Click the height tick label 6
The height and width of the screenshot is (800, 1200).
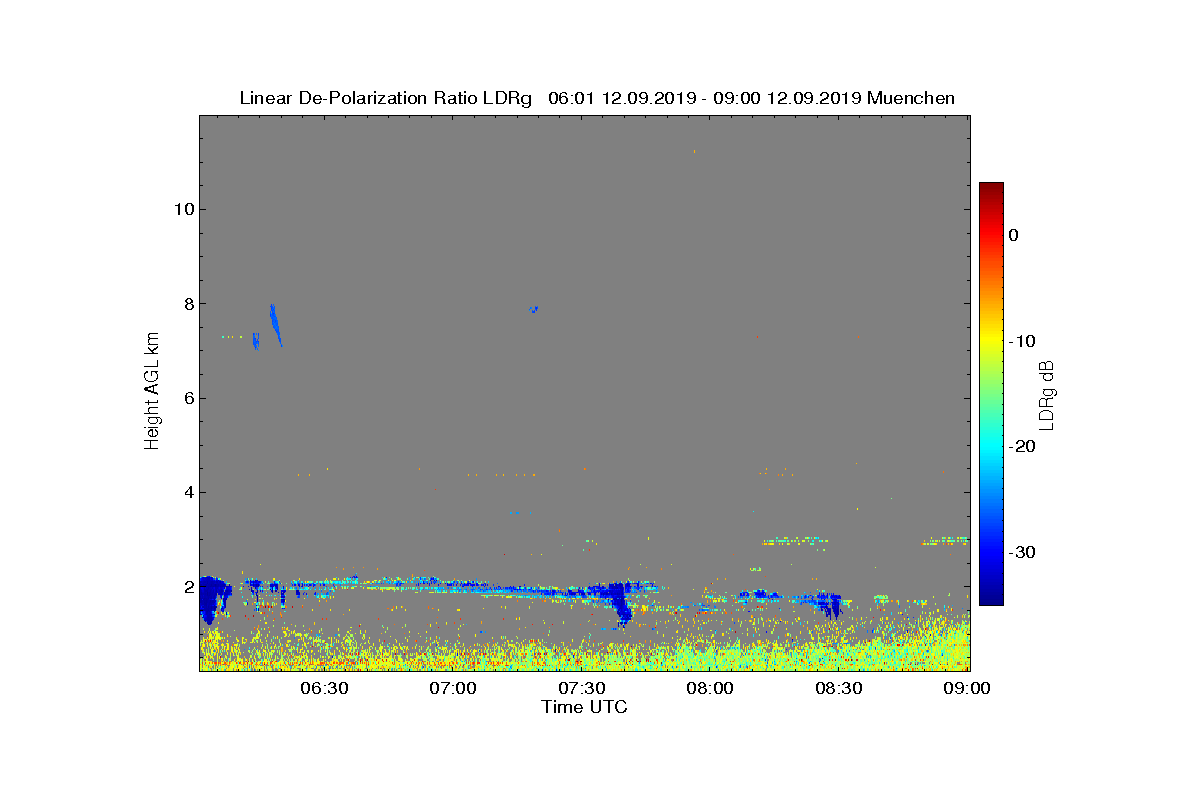(188, 398)
